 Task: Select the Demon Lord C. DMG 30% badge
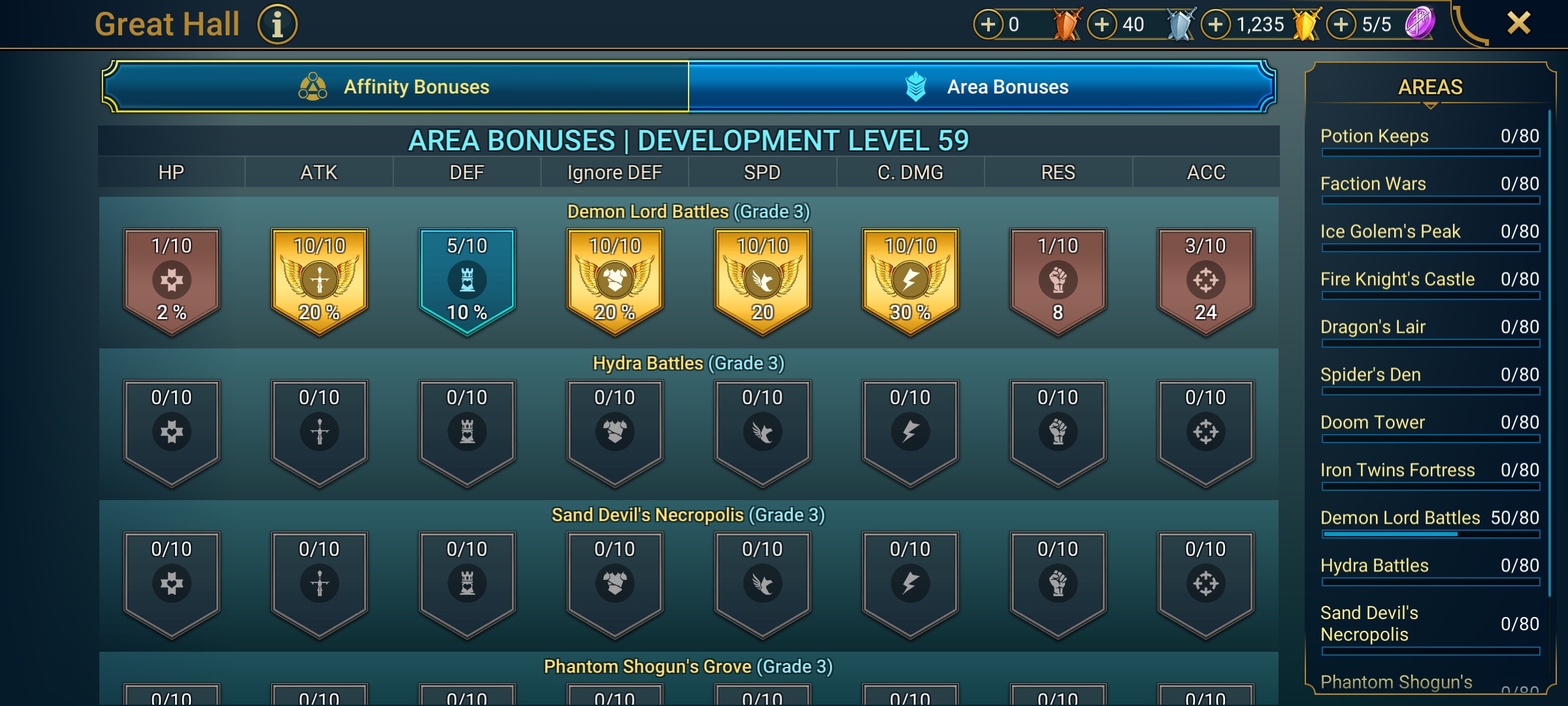coord(910,281)
